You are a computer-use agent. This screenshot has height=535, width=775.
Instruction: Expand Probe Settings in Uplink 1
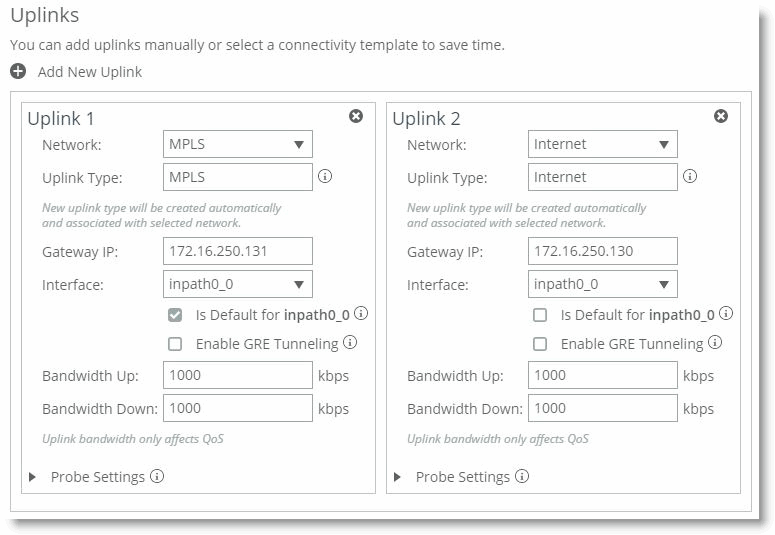(x=29, y=478)
